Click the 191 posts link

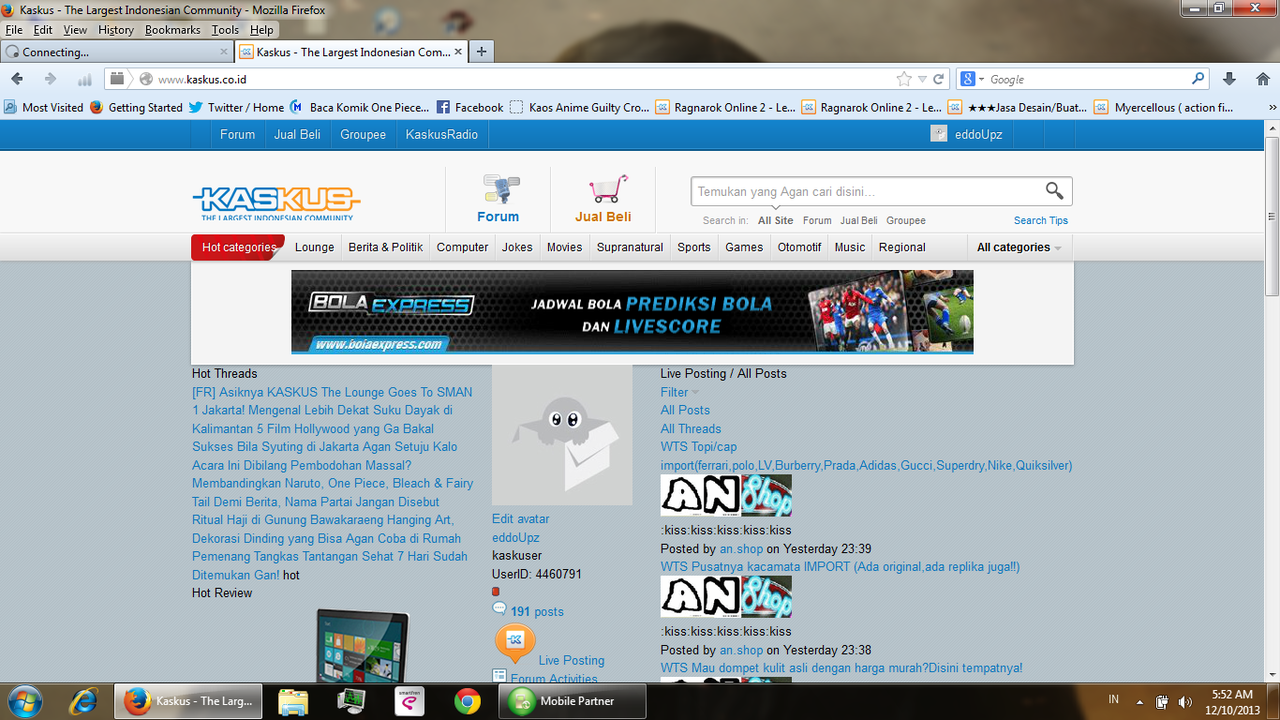(x=537, y=612)
